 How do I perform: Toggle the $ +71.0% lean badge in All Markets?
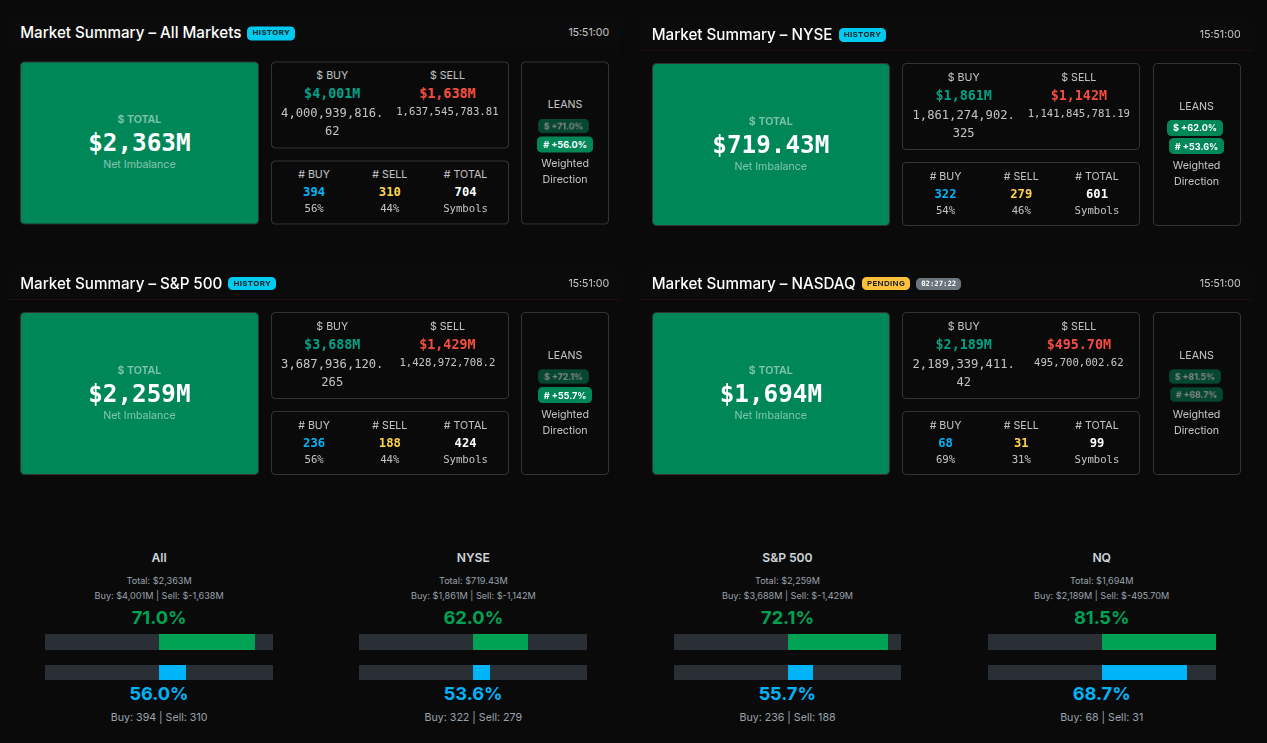(564, 126)
